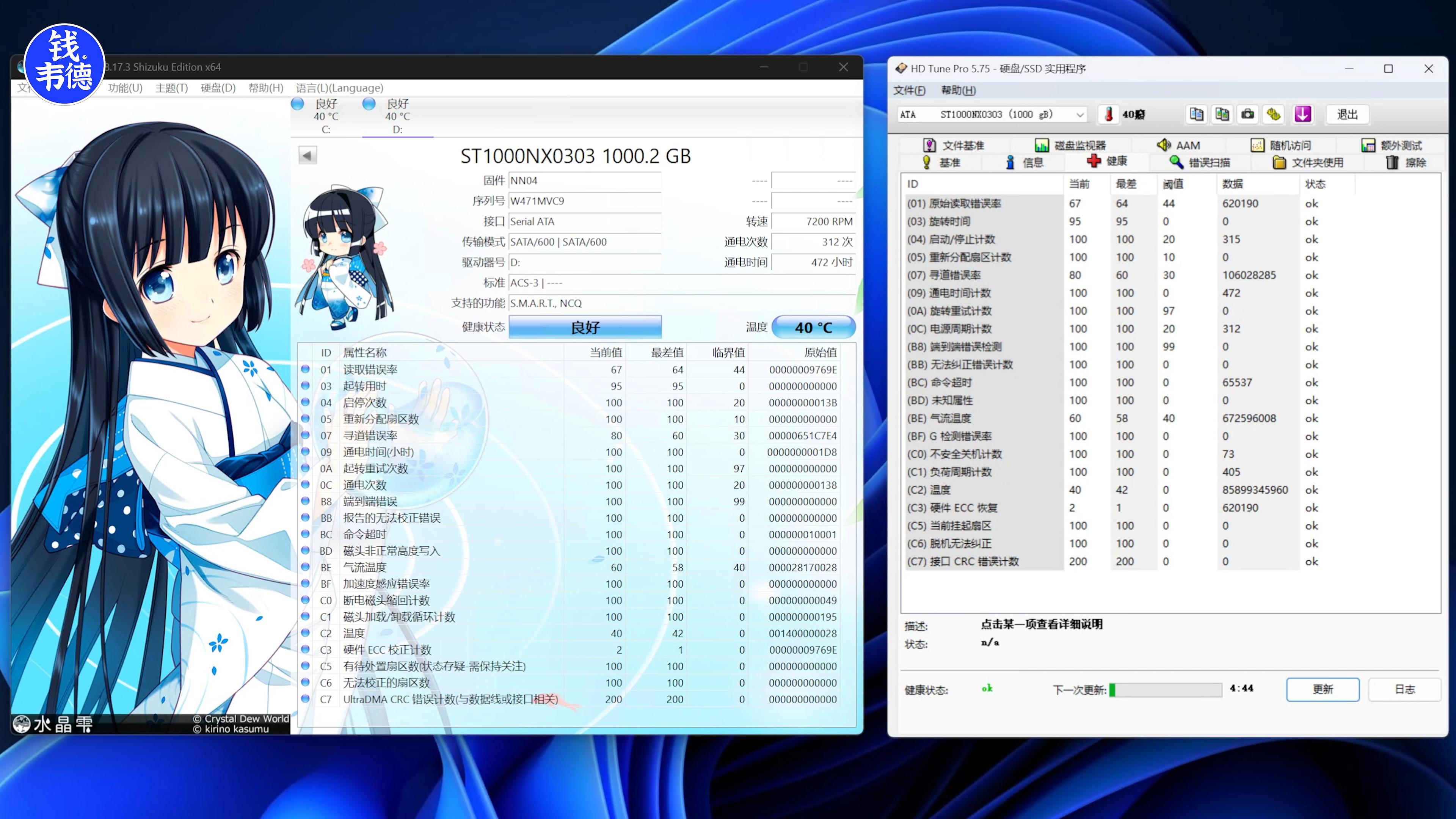Screen dimensions: 1456x819
Task: Open HD Tune options wrench icon
Action: [x=1274, y=115]
